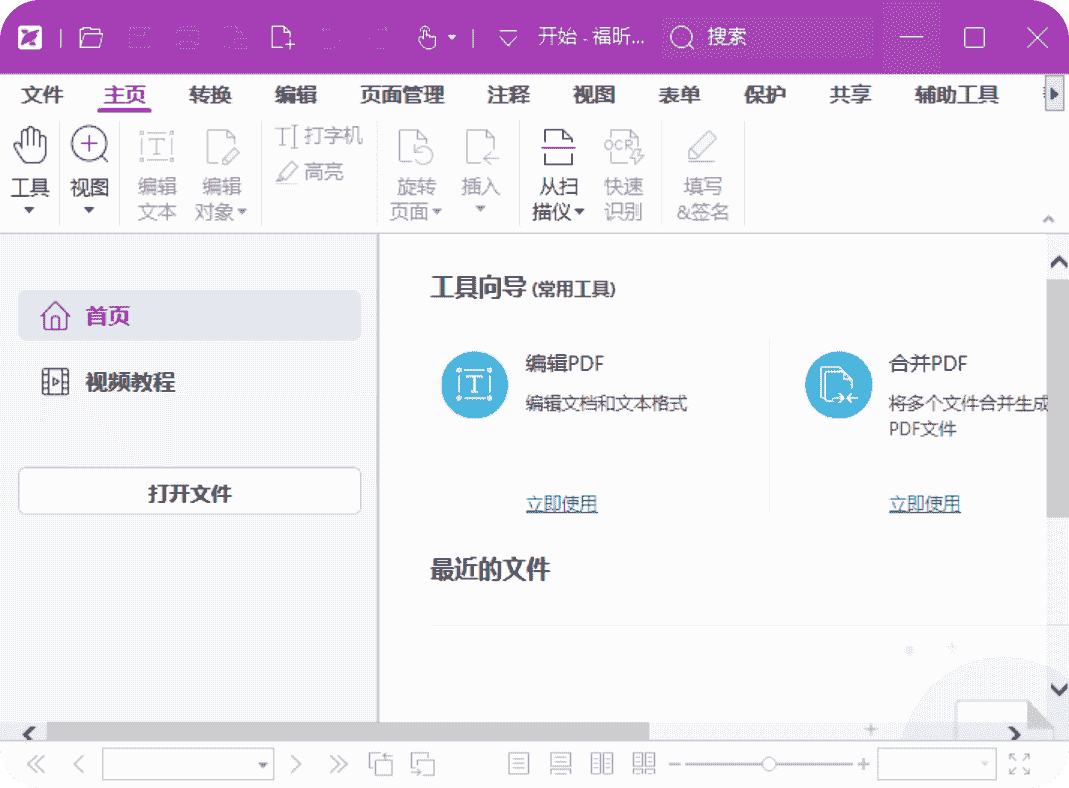
Task: Click 立即使用 link under 编辑PDF
Action: [x=561, y=504]
